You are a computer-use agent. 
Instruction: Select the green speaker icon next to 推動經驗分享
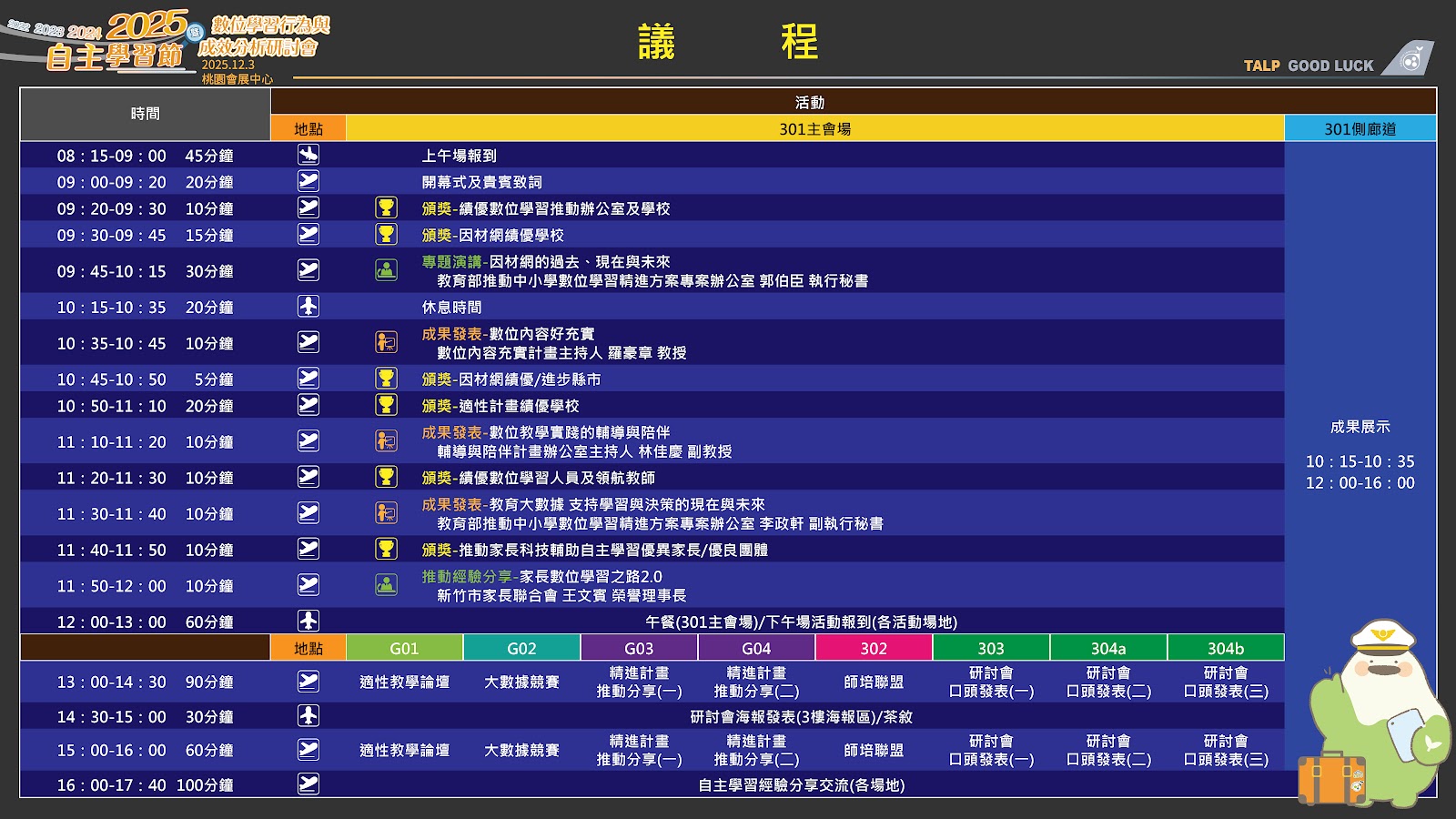tap(385, 582)
